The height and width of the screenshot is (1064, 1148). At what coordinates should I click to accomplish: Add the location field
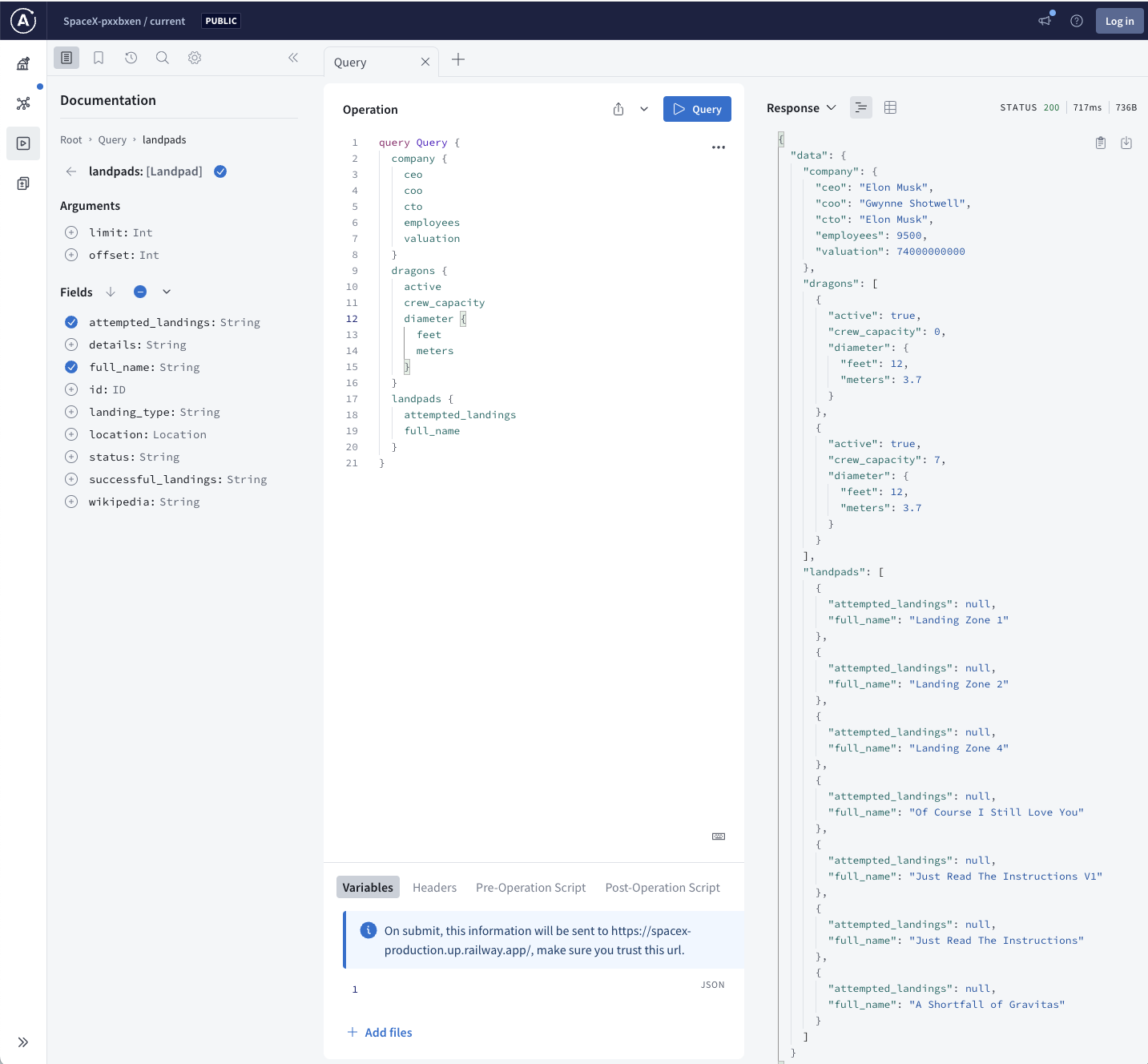pos(71,434)
